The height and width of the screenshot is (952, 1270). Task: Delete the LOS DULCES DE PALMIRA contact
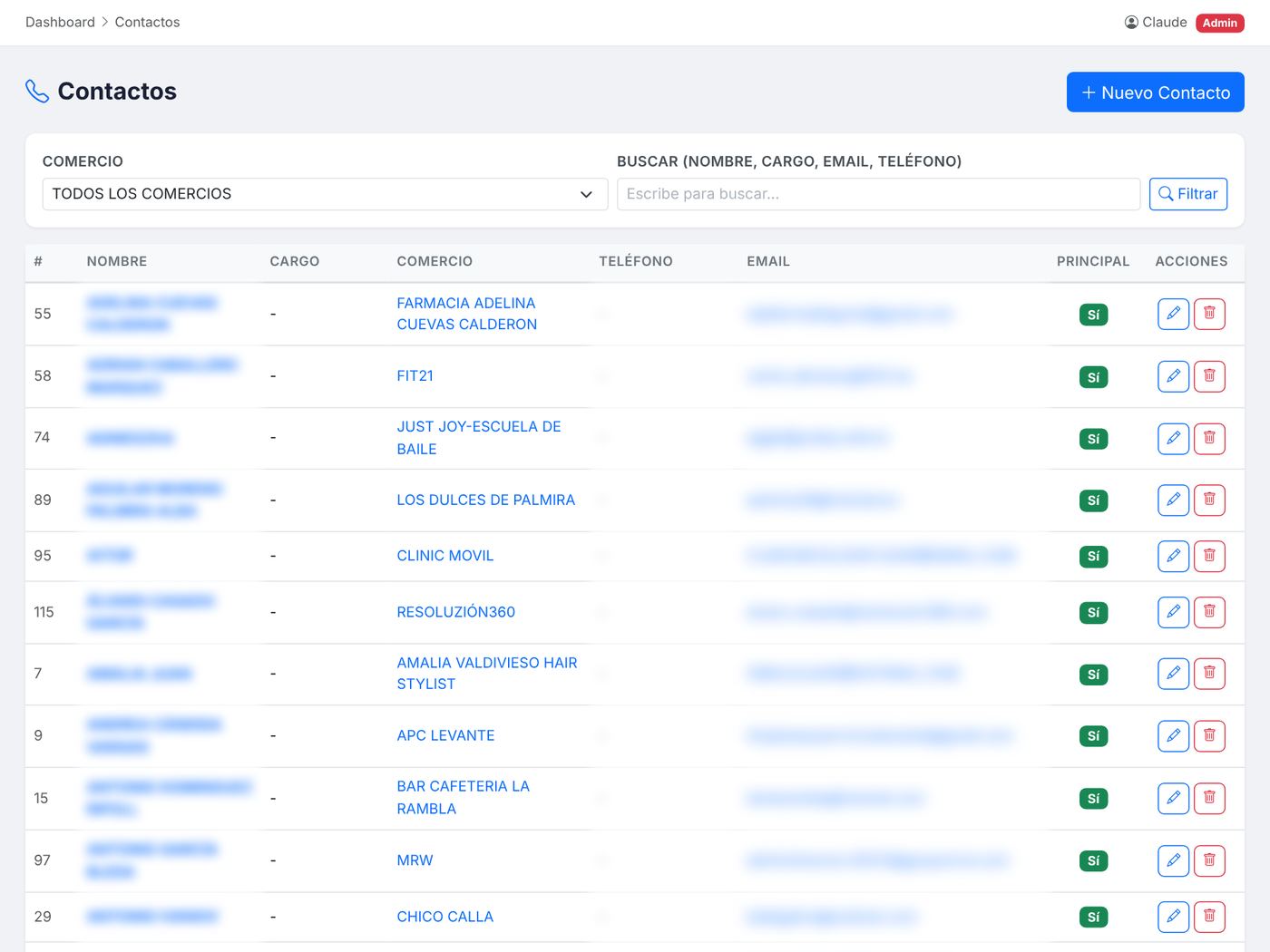[1209, 500]
